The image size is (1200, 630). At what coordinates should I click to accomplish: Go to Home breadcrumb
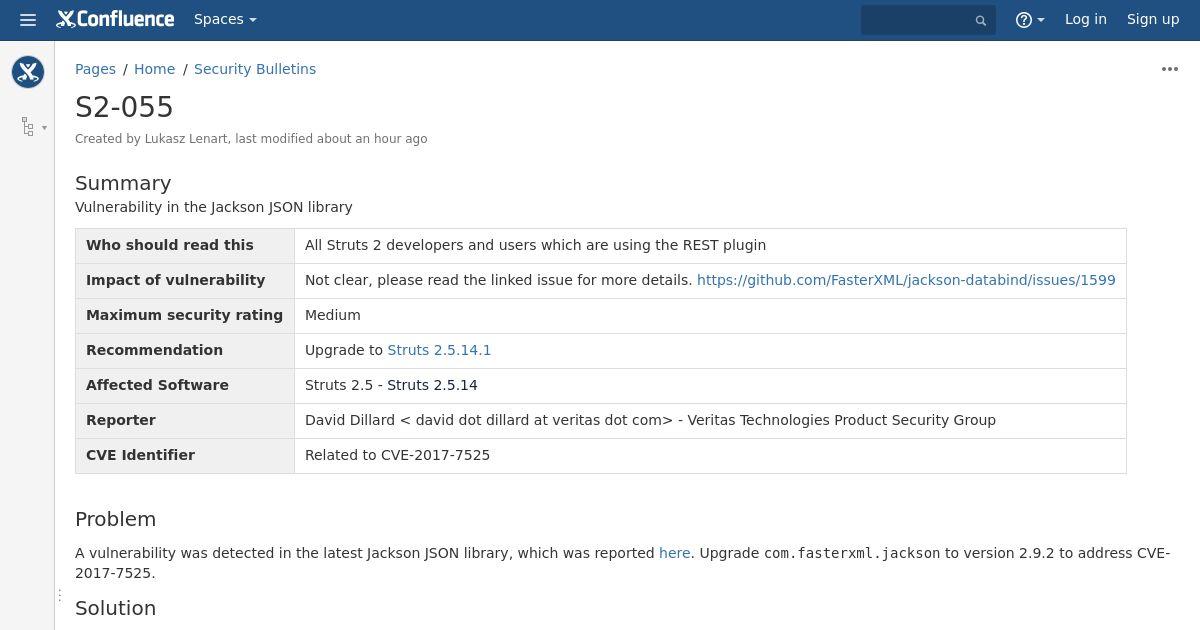point(154,69)
